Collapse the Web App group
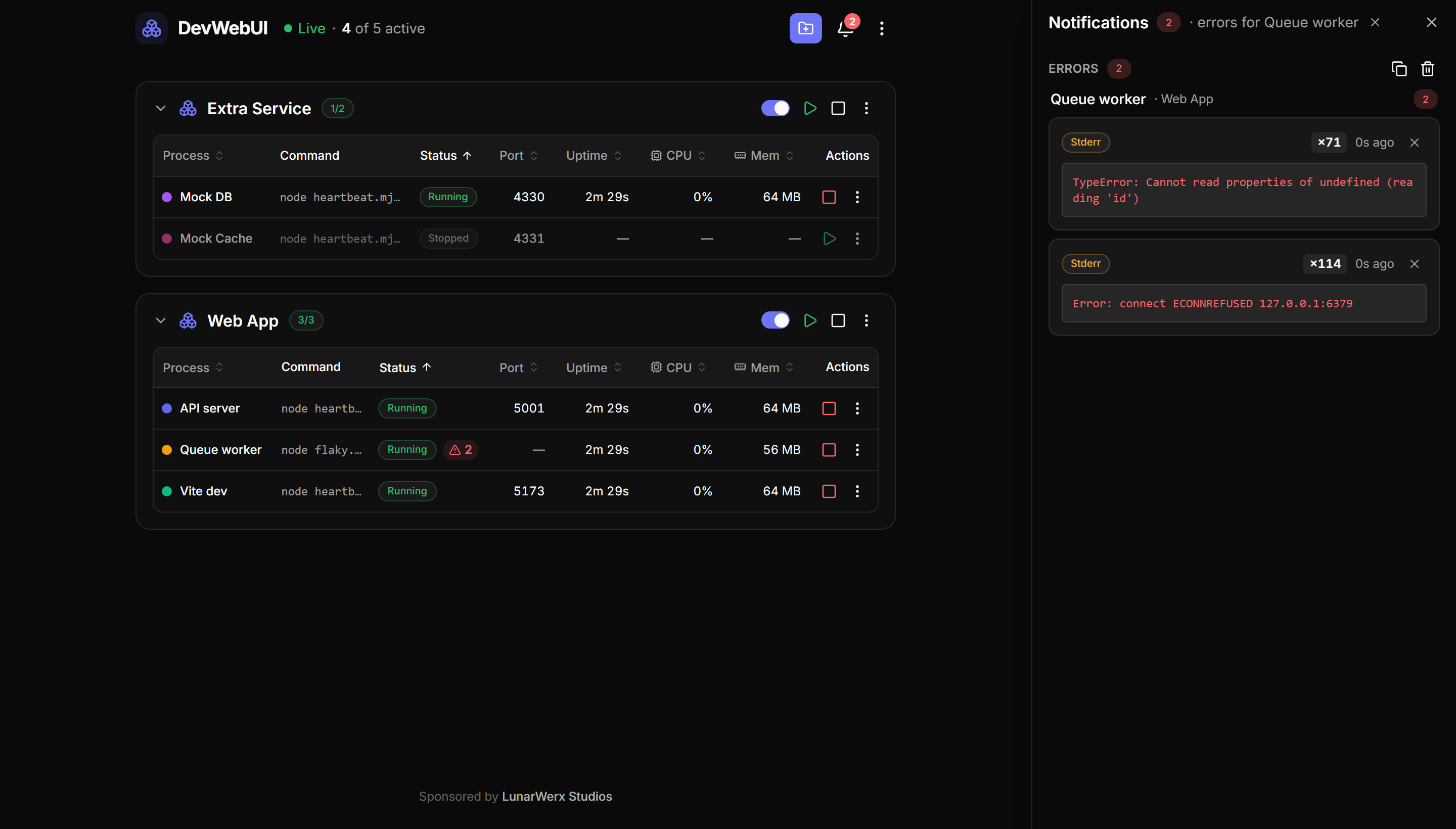1456x829 pixels. [x=161, y=320]
